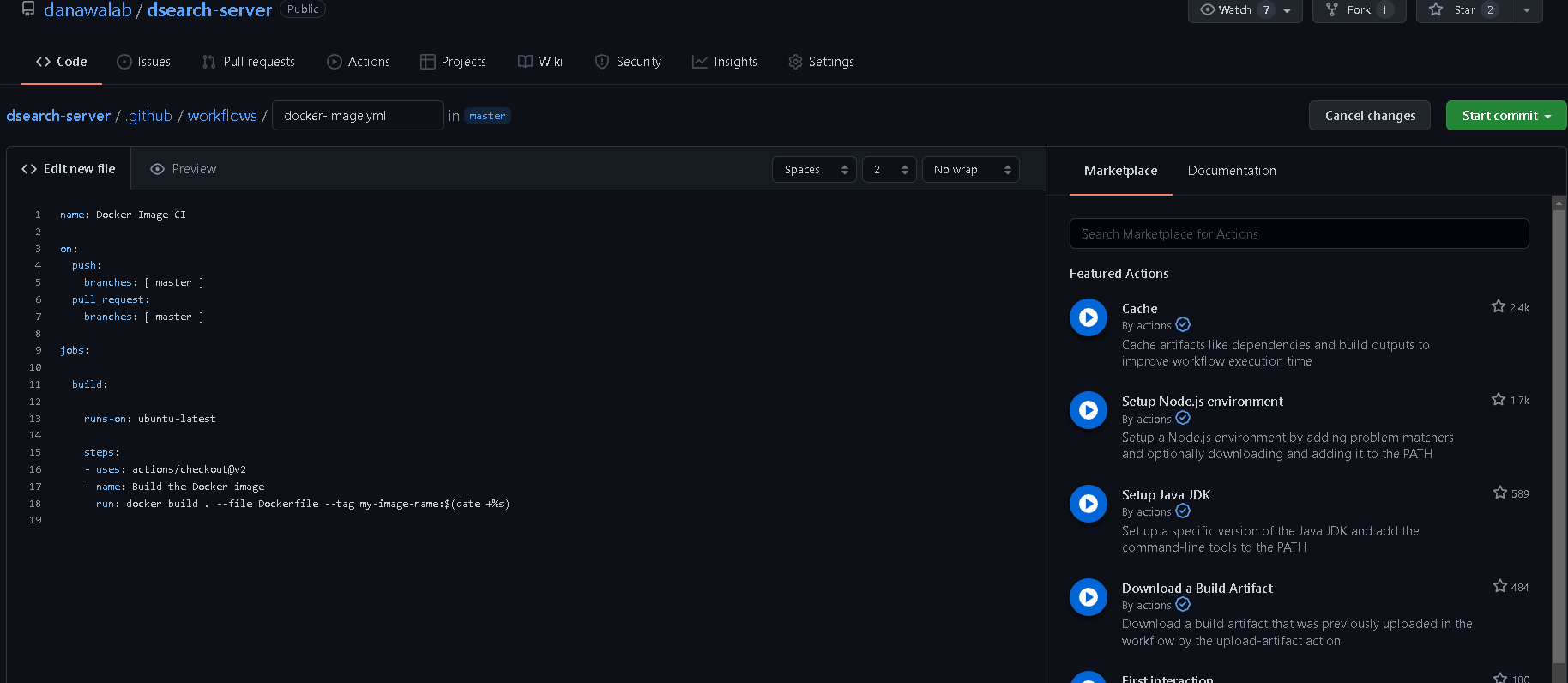This screenshot has height=683, width=1568.
Task: Switch to the Preview tab
Action: [x=183, y=169]
